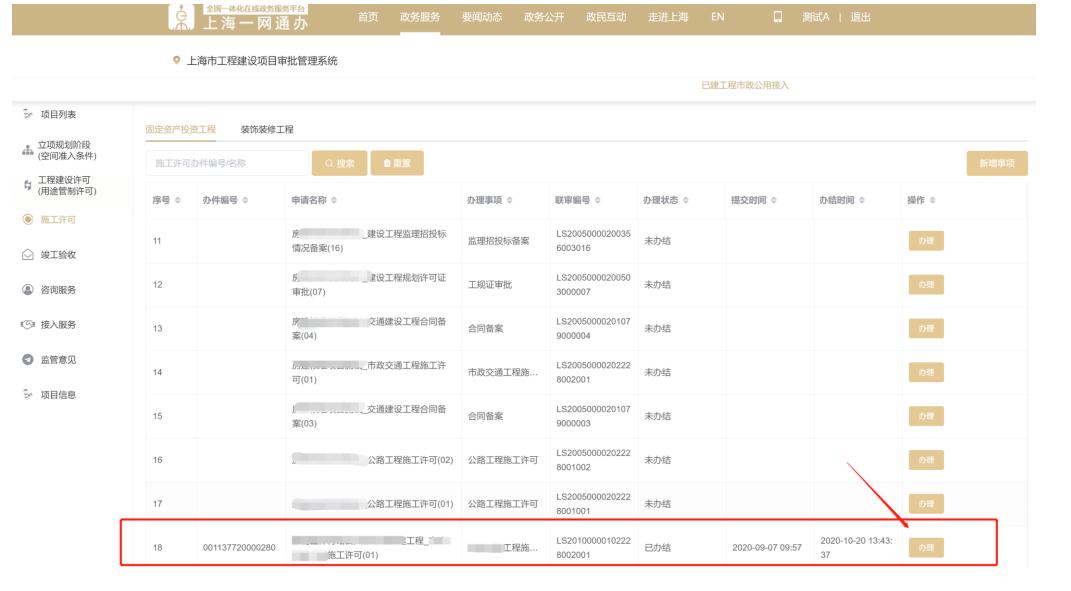The image size is (1071, 591).
Task: Sort by 办理状态 column header
Action: pyautogui.click(x=665, y=200)
